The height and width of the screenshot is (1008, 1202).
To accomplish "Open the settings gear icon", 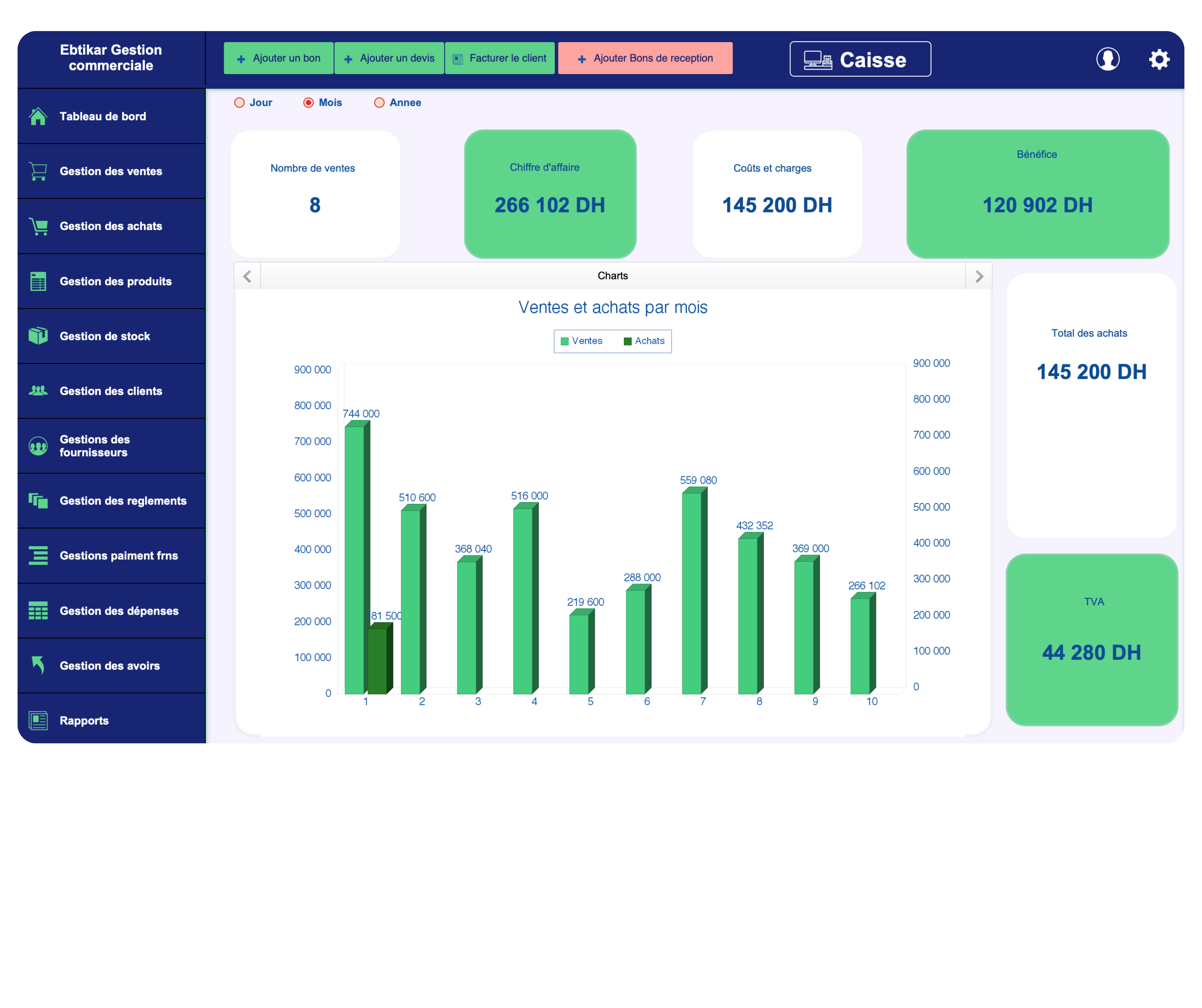I will [x=1159, y=59].
